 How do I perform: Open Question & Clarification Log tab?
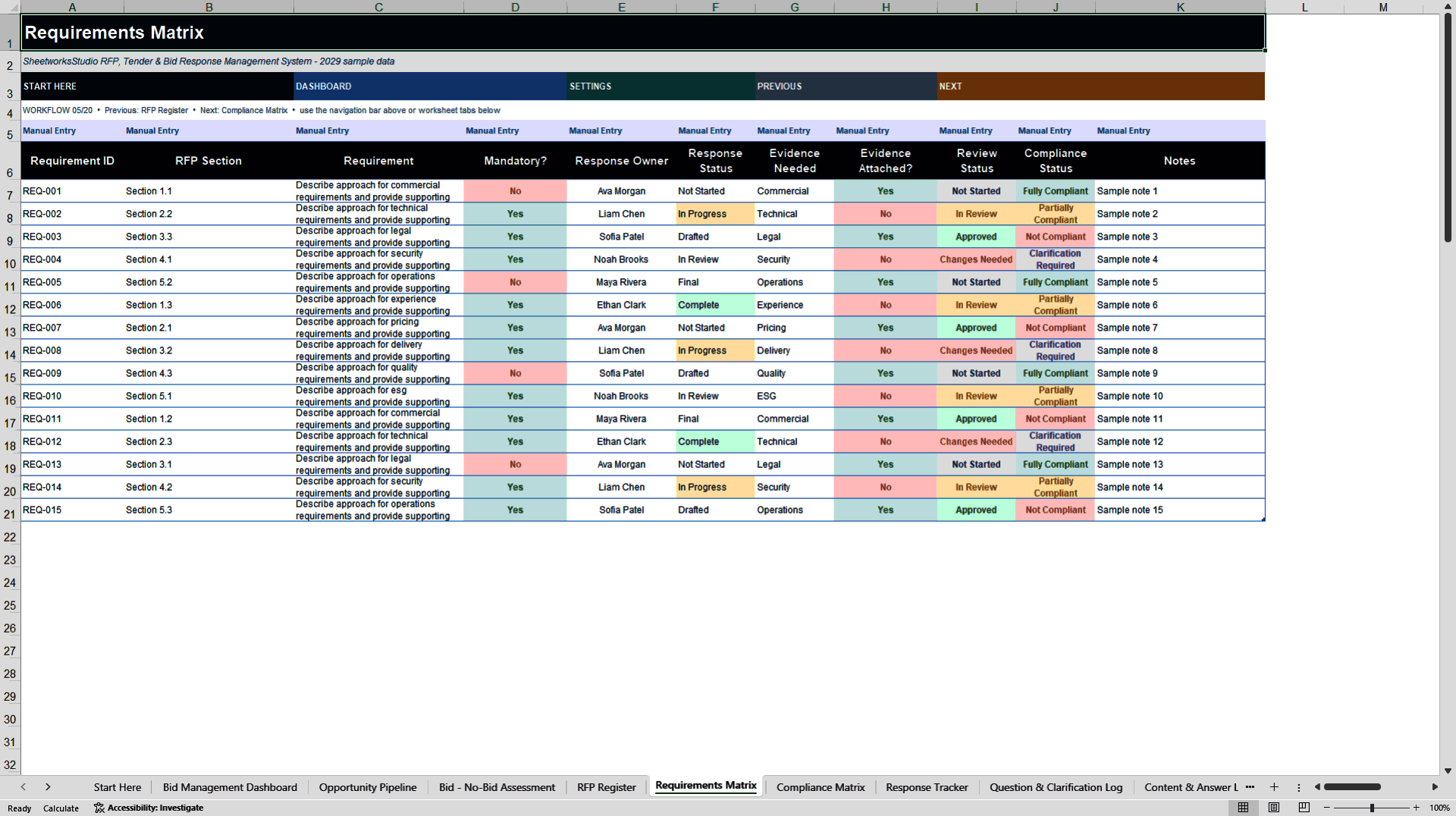1056,787
